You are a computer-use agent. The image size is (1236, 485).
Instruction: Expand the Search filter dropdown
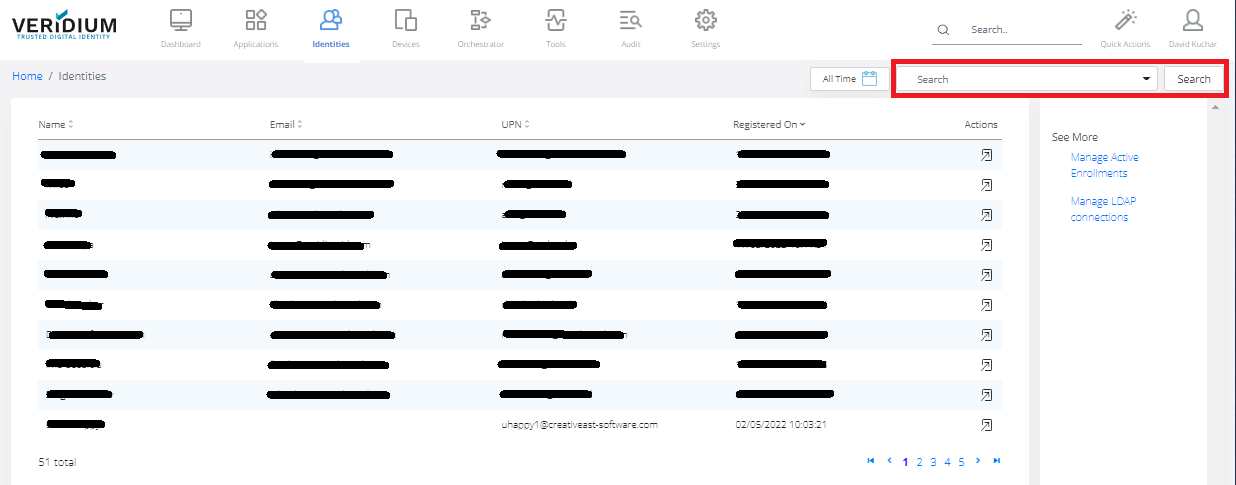[1145, 79]
